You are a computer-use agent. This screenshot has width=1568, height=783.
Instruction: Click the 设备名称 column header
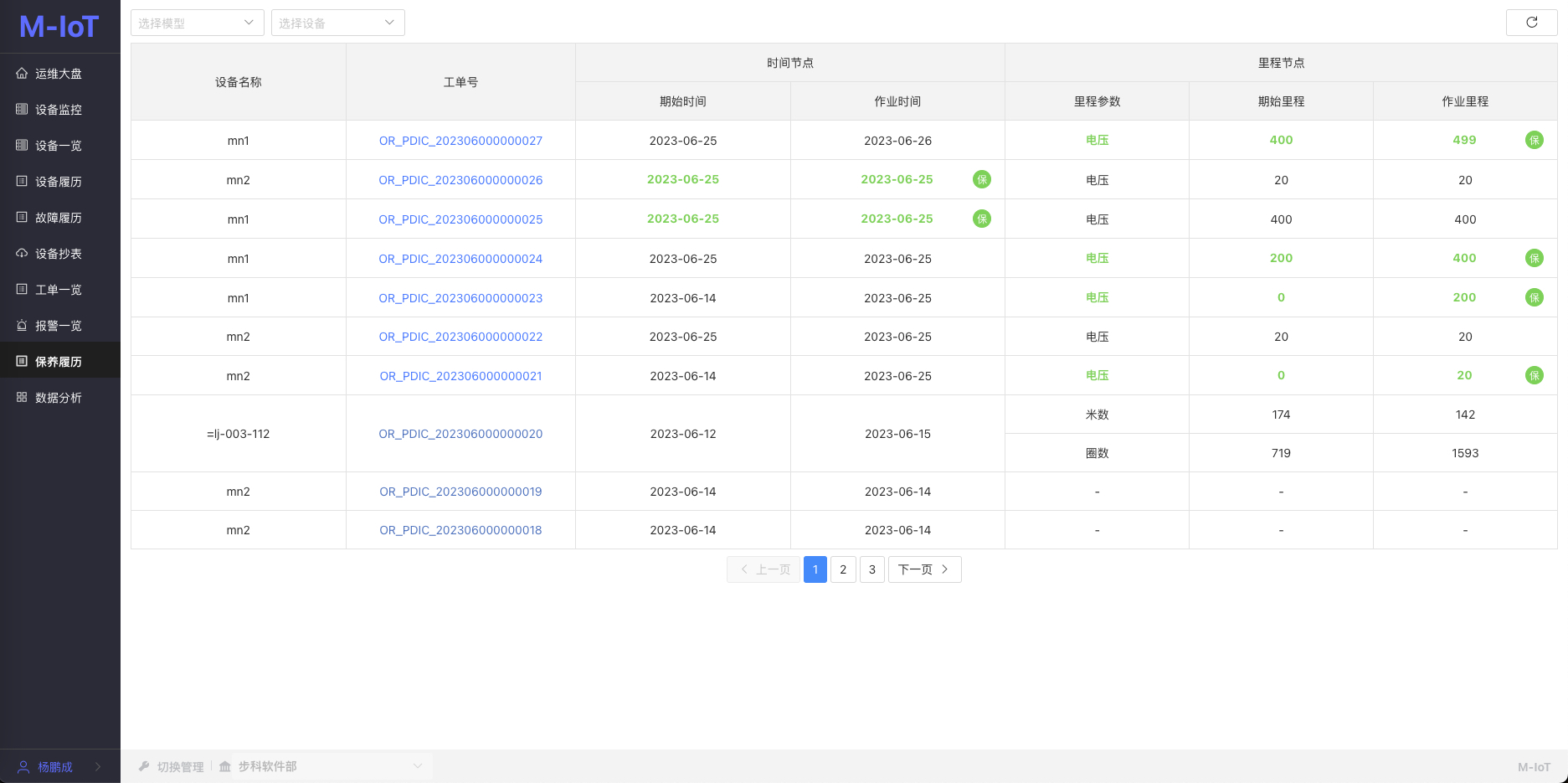point(239,82)
